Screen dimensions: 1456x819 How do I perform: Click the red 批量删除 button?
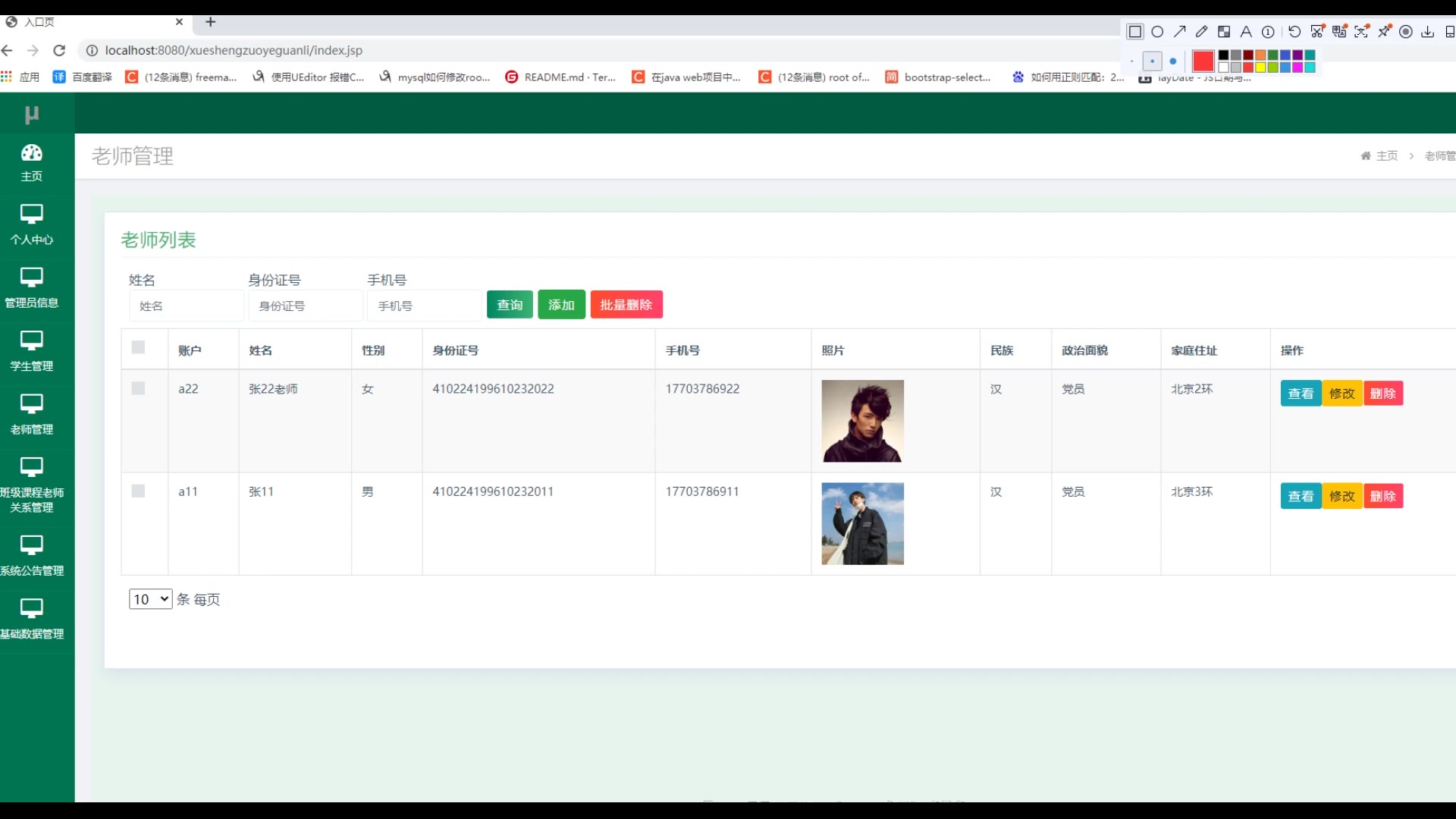626,305
